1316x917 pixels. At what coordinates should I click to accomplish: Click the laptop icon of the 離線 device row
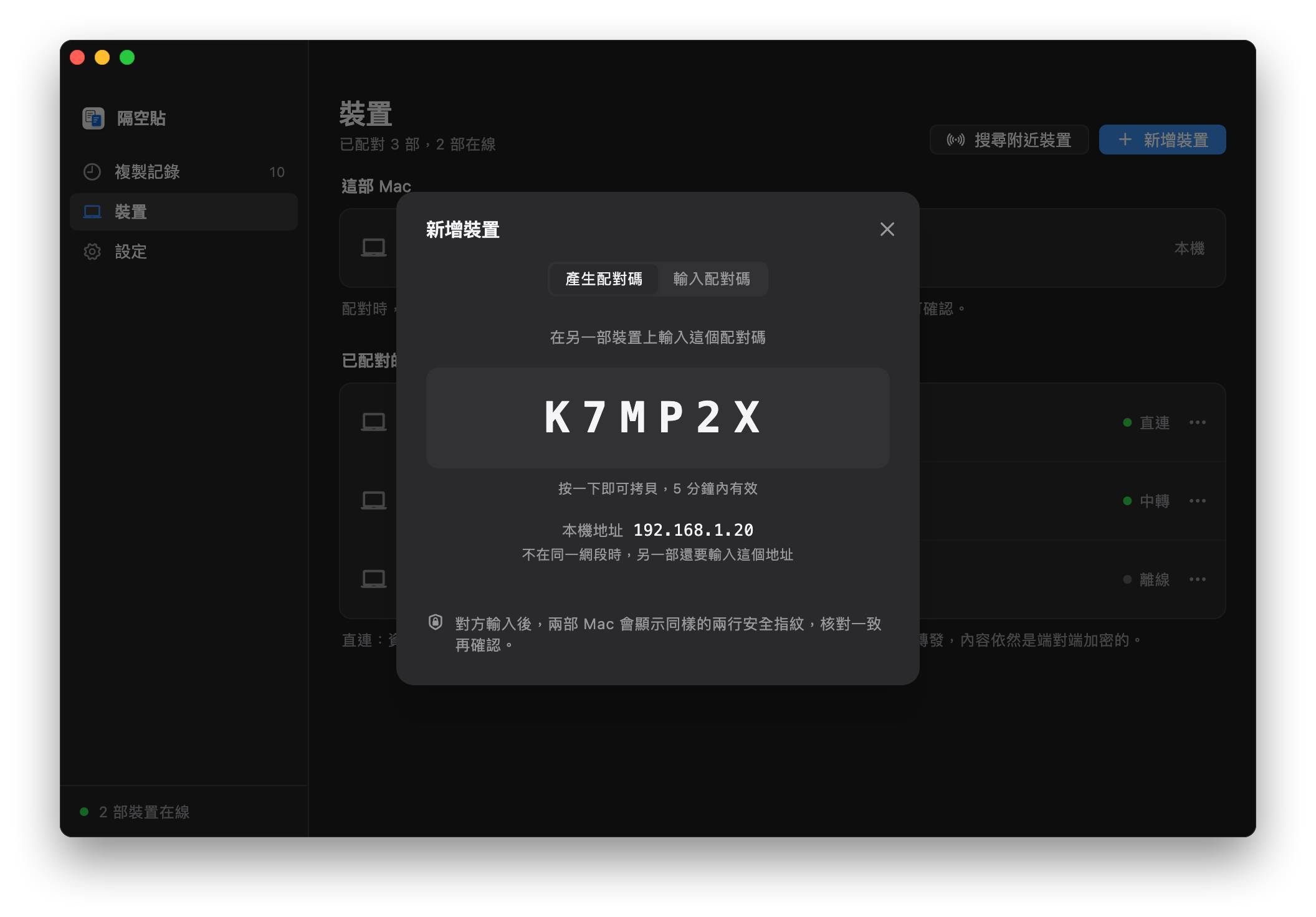pyautogui.click(x=374, y=579)
